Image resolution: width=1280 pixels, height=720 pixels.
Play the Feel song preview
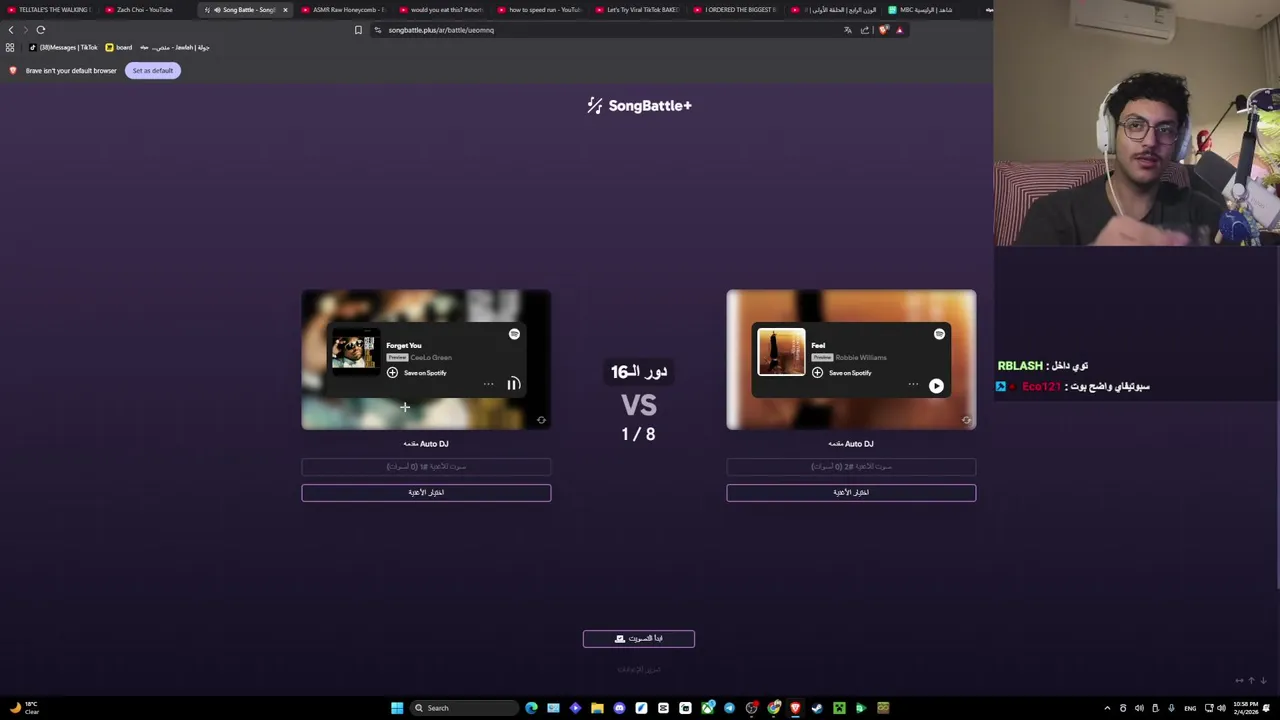pyautogui.click(x=936, y=386)
